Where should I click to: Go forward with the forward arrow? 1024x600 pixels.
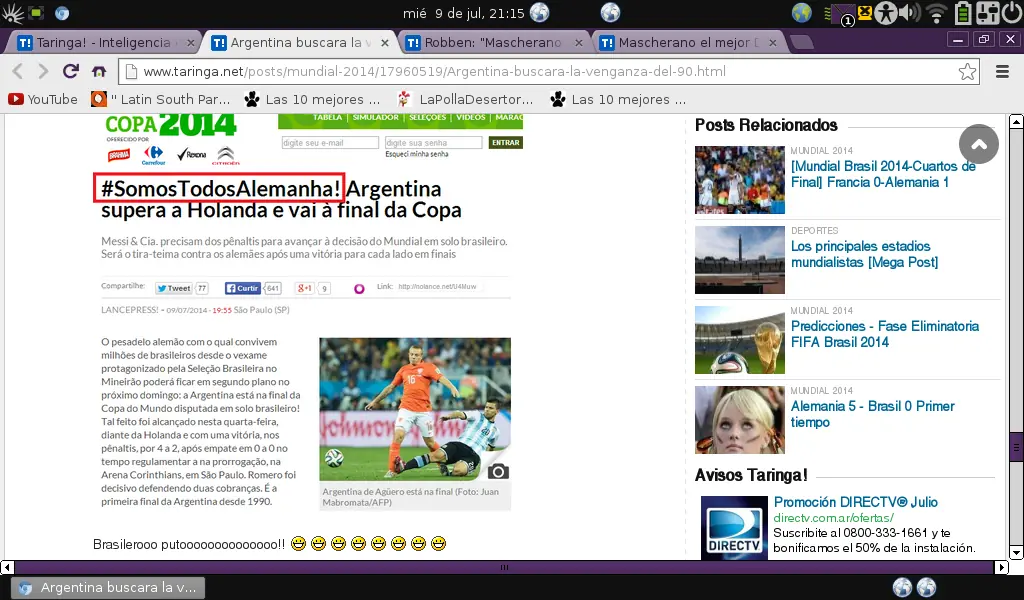click(x=43, y=71)
